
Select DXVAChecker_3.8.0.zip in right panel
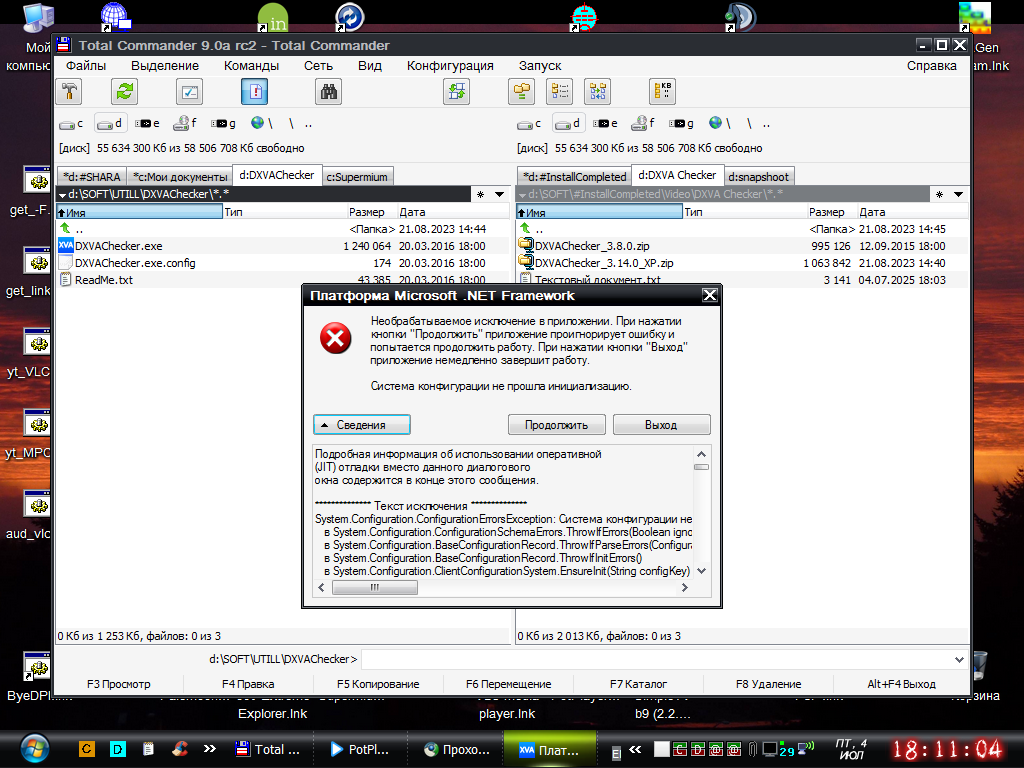tap(592, 246)
